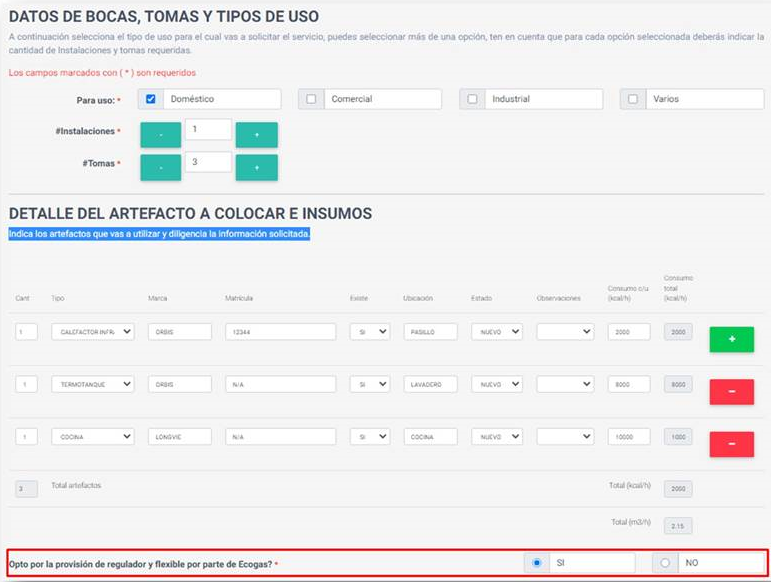771x582 pixels.
Task: Check the Industrial use checkbox
Action: click(473, 99)
